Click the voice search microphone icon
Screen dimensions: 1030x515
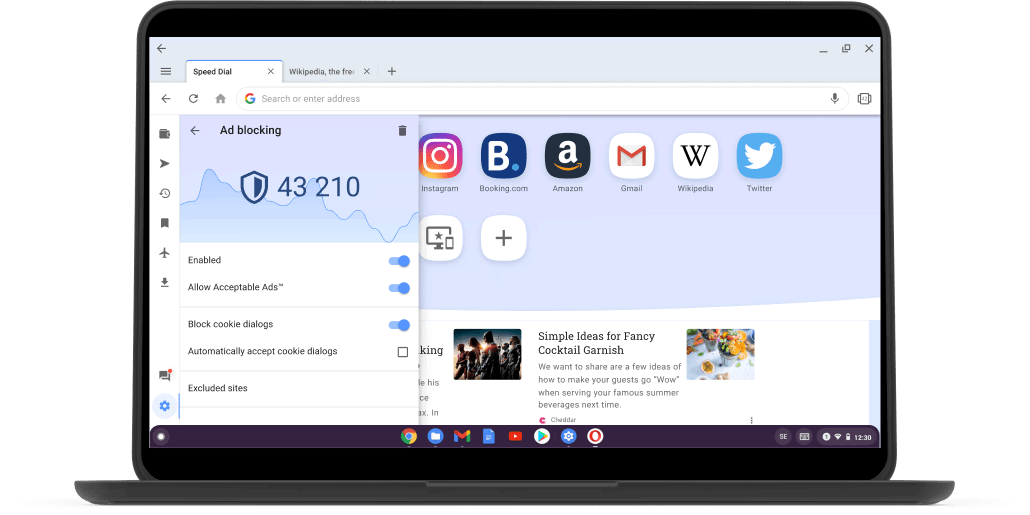[834, 99]
